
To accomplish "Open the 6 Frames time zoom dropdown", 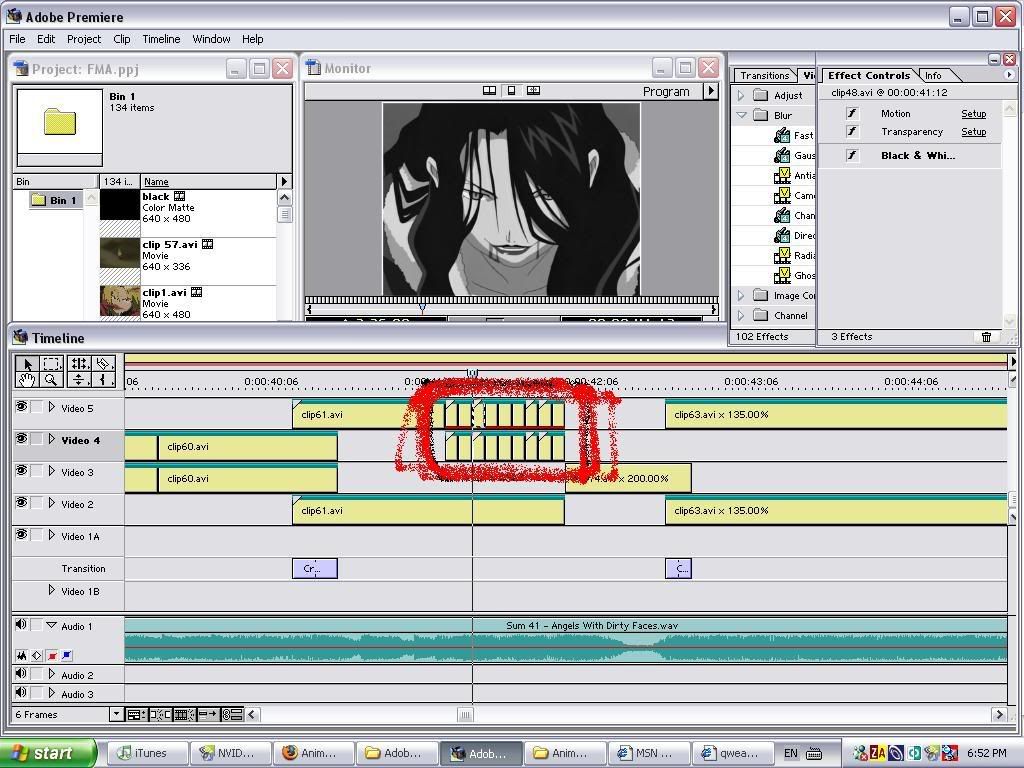I will [116, 714].
